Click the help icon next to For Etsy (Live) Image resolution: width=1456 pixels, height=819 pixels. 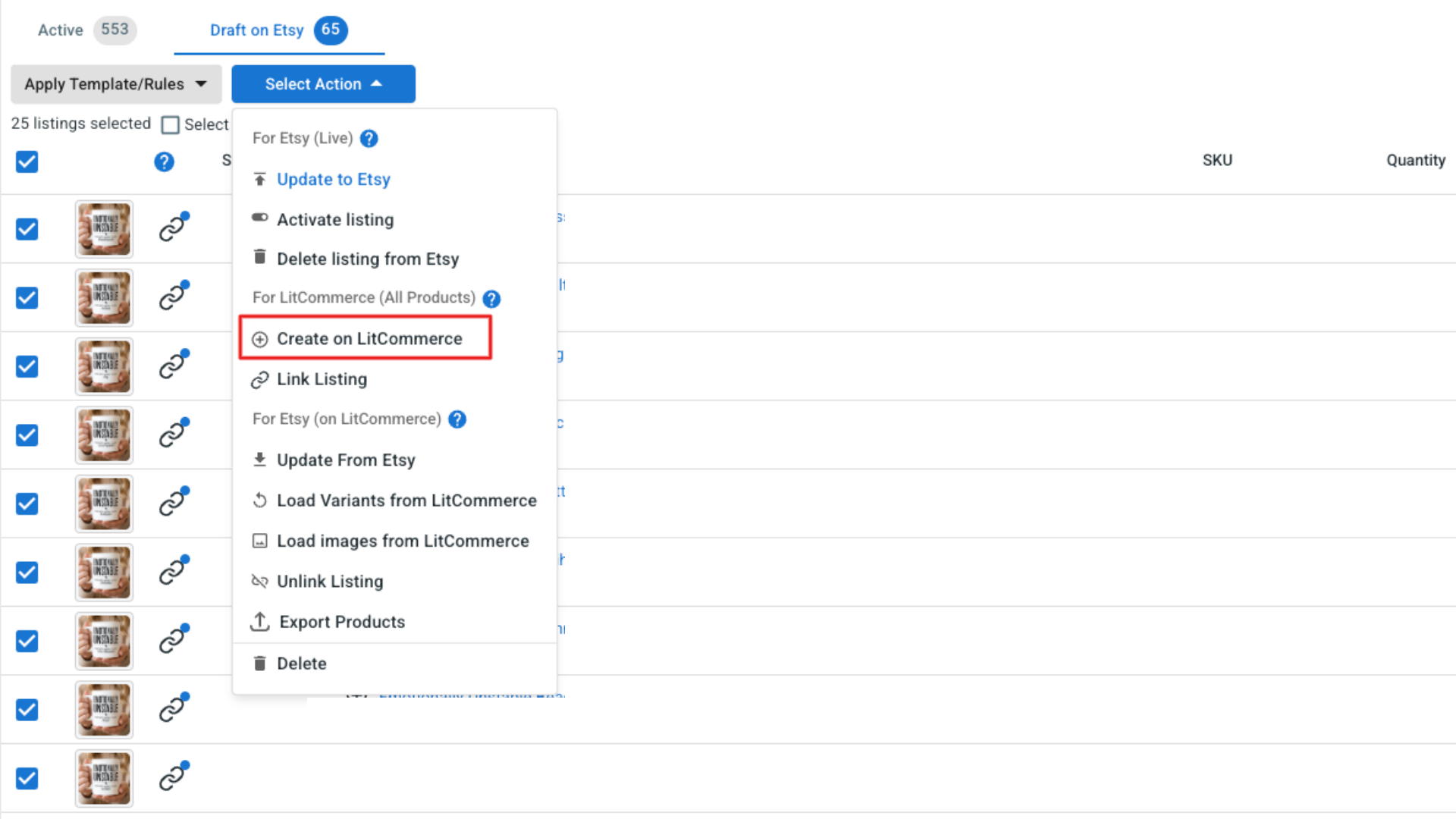point(369,139)
